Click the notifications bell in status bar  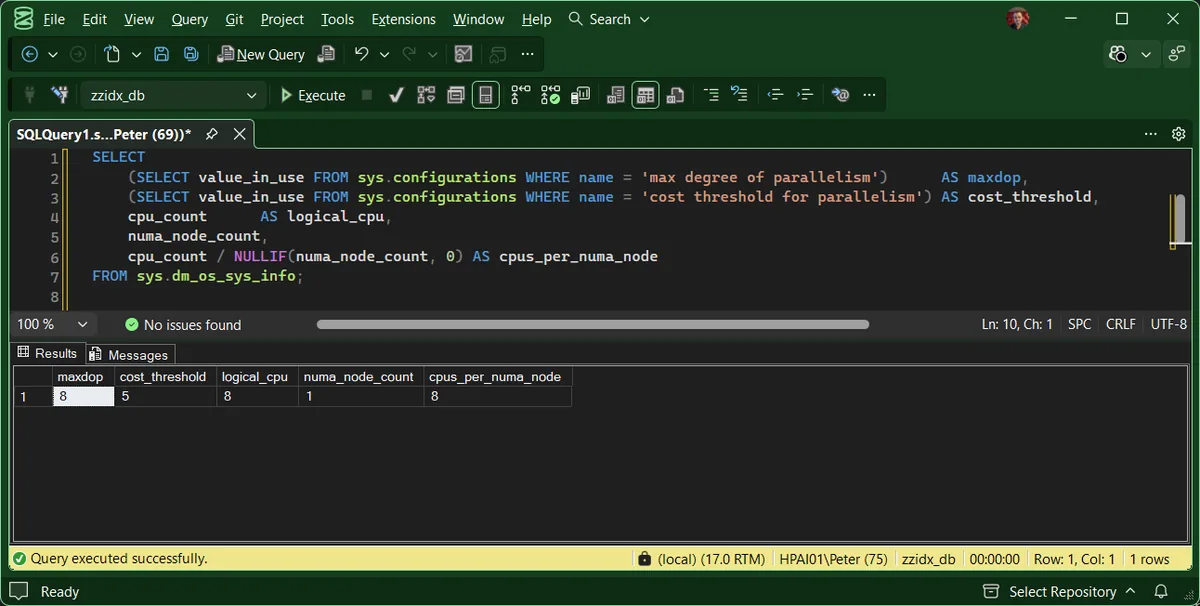pos(1161,591)
